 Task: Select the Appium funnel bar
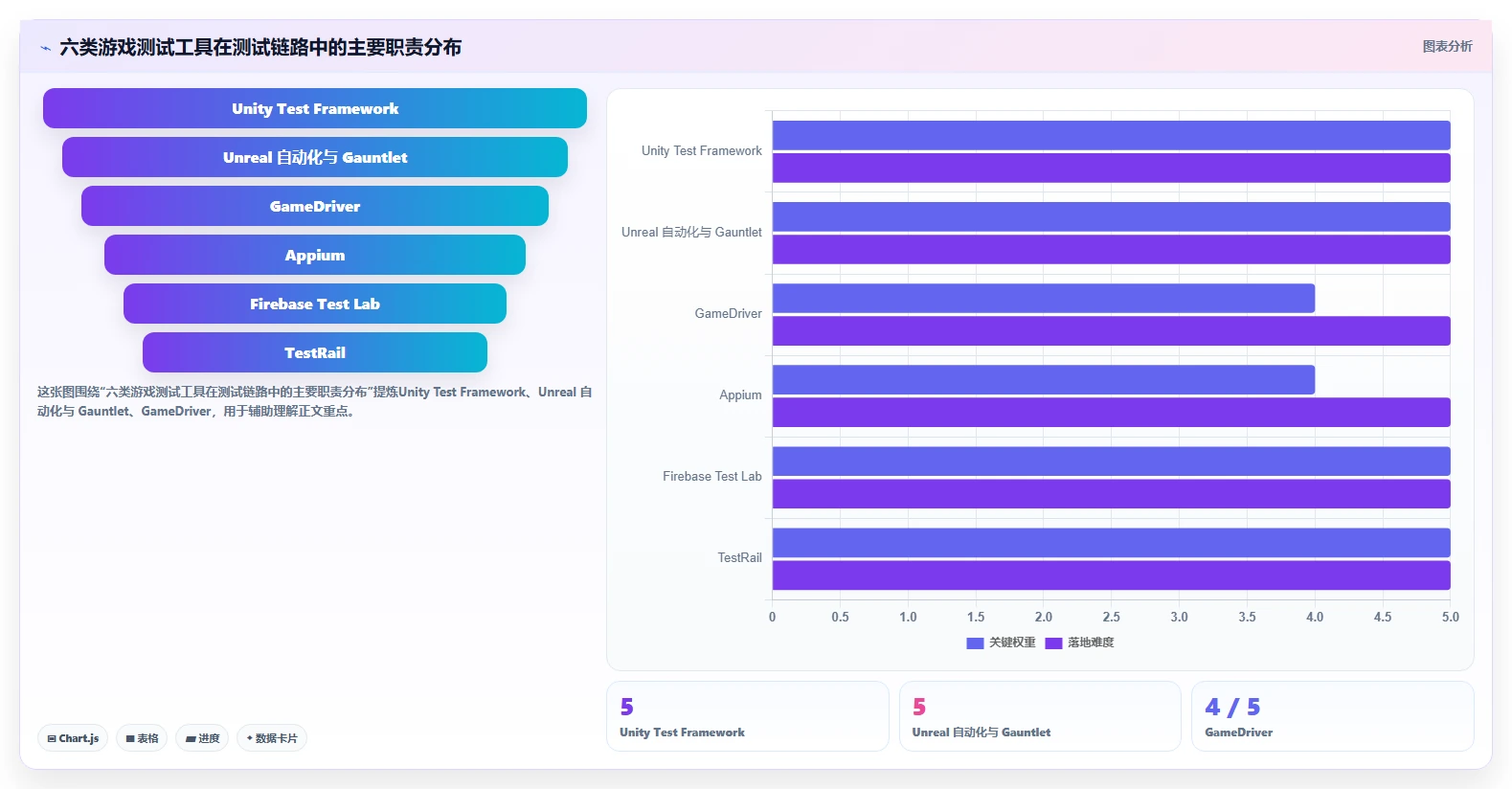click(x=315, y=255)
